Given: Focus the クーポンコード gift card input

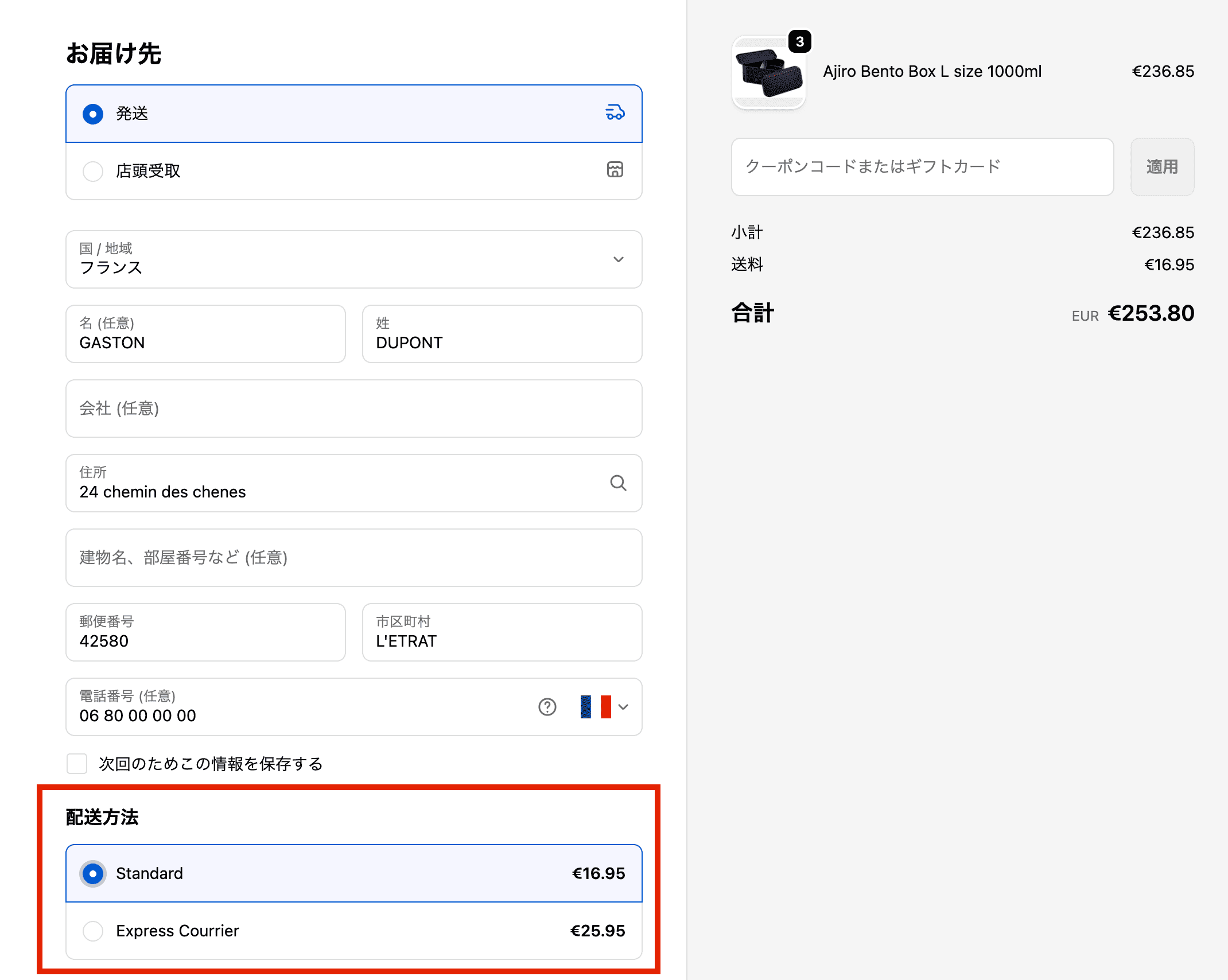Looking at the screenshot, I should point(921,167).
